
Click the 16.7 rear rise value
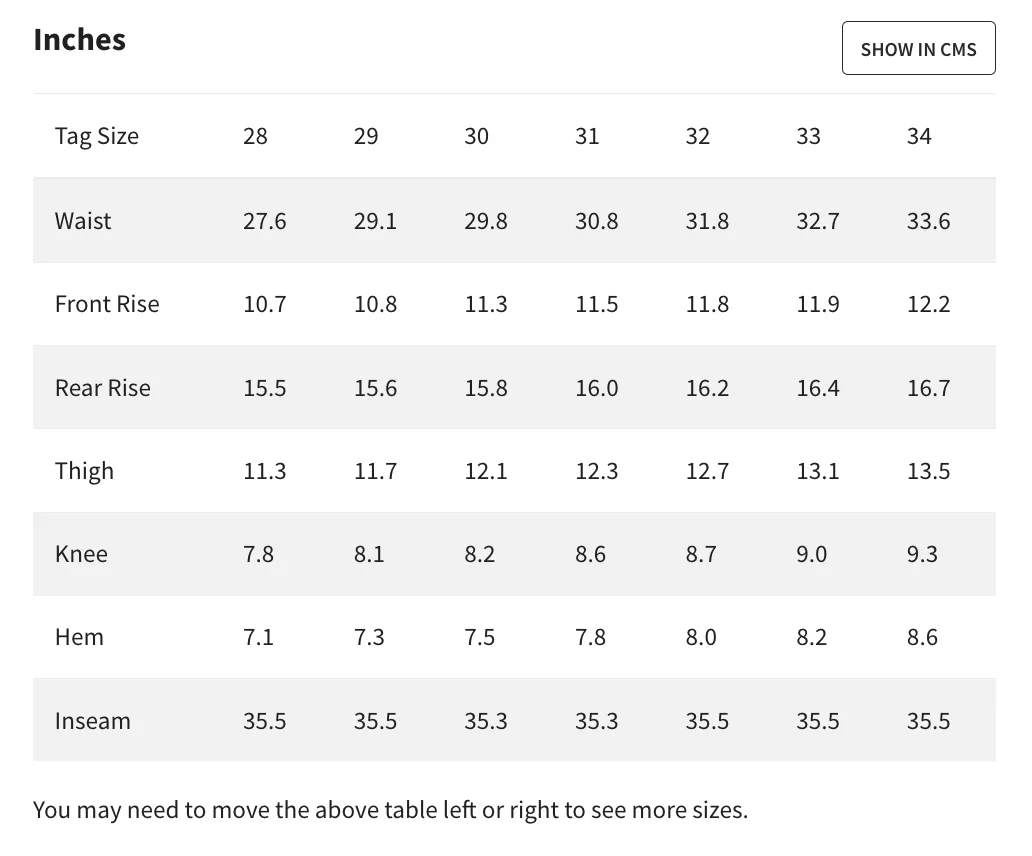coord(928,388)
